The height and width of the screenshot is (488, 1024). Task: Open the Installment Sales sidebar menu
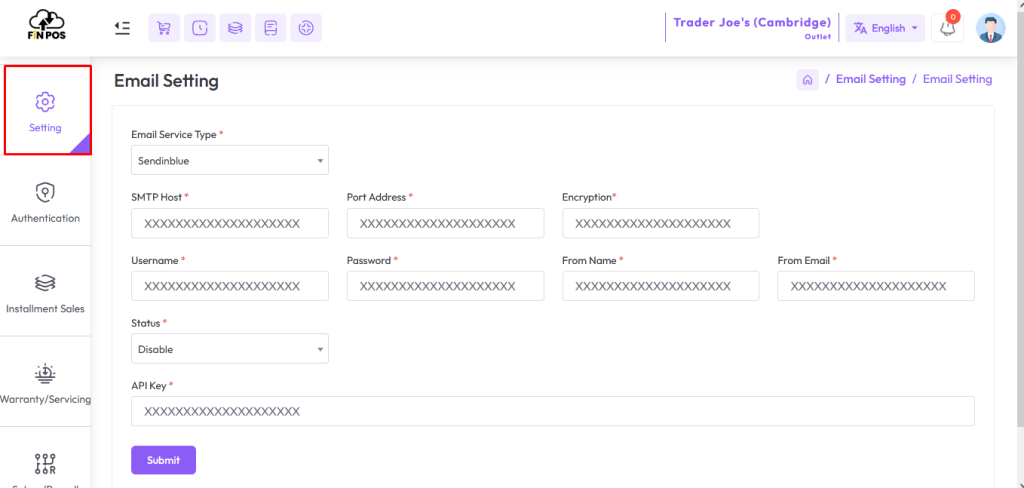click(46, 292)
